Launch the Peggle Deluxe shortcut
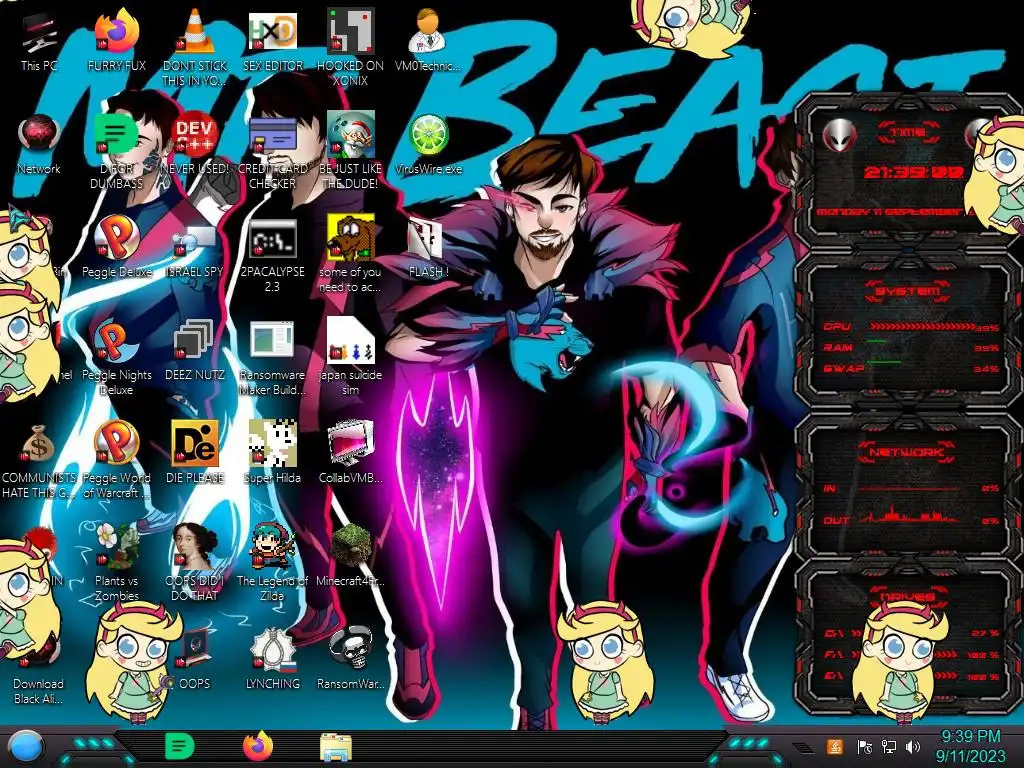Viewport: 1024px width, 768px height. point(116,247)
